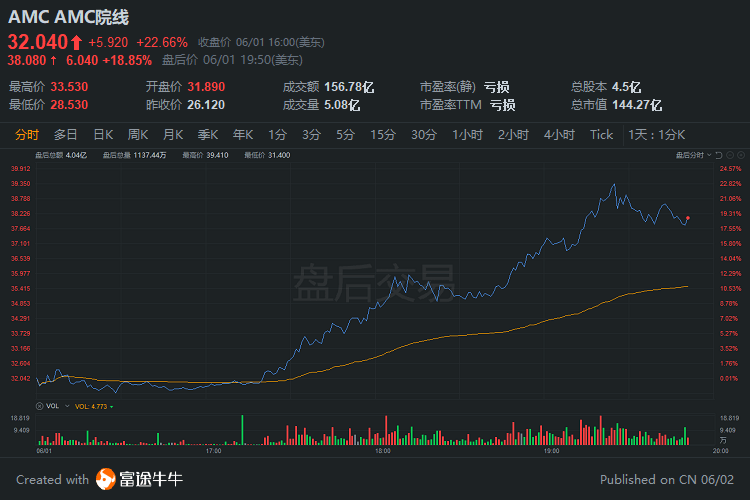
Task: Click the 成交量 5.08亿 value
Action: click(x=342, y=105)
